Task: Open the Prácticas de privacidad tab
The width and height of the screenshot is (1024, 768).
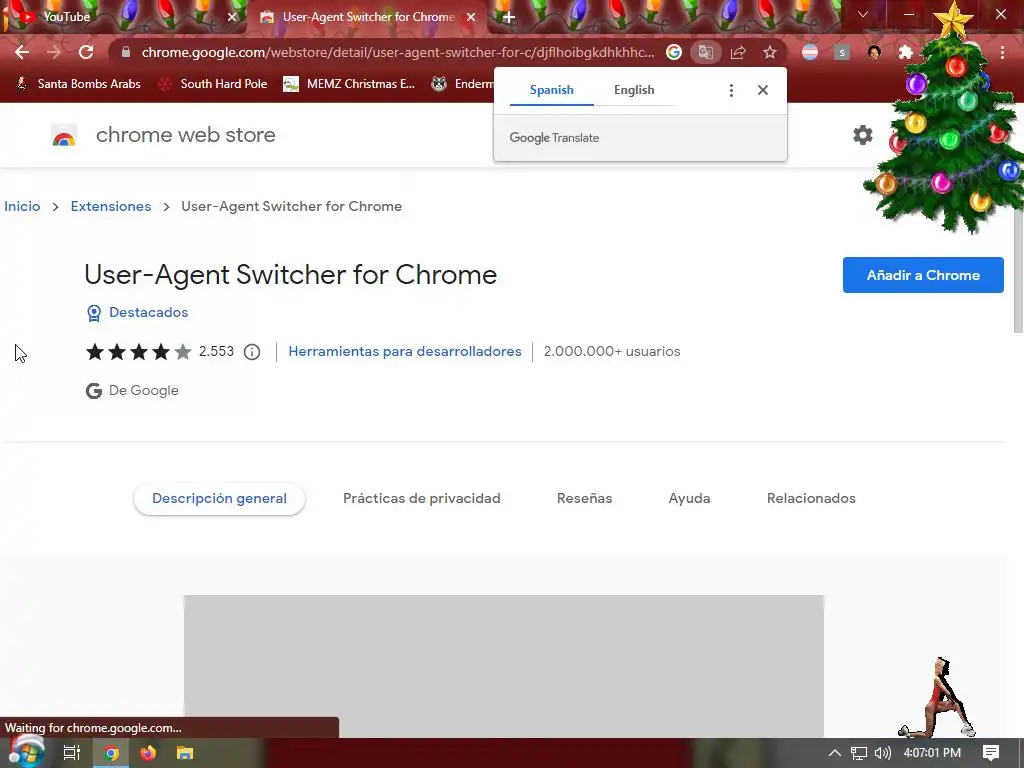Action: pos(422,498)
